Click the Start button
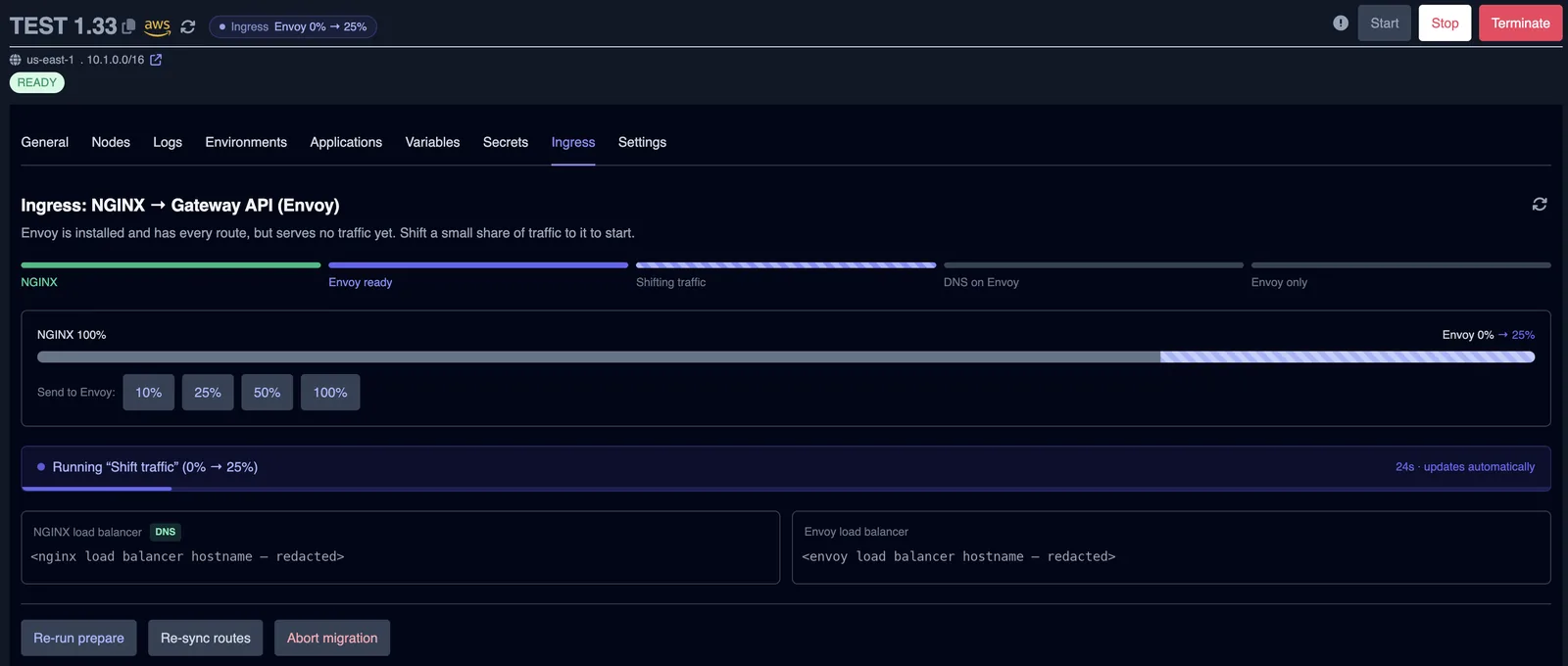 point(1385,24)
